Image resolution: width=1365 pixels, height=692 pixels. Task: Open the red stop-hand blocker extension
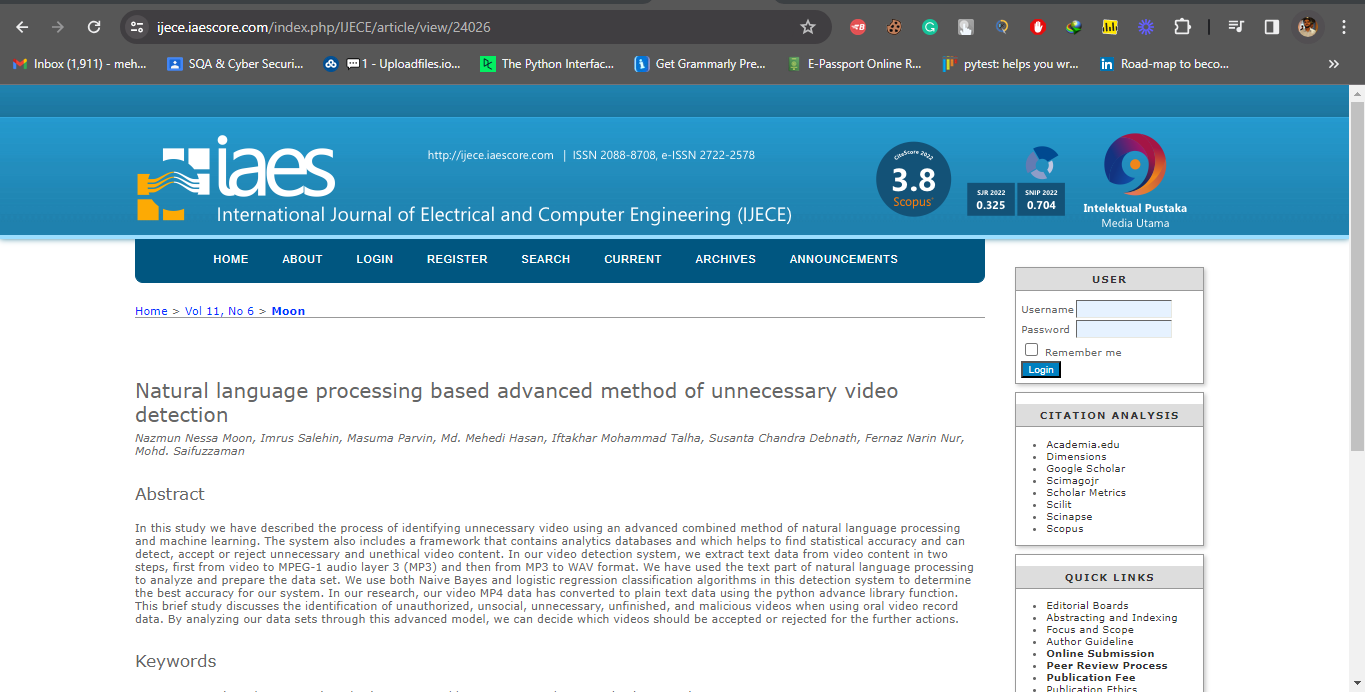click(1038, 27)
